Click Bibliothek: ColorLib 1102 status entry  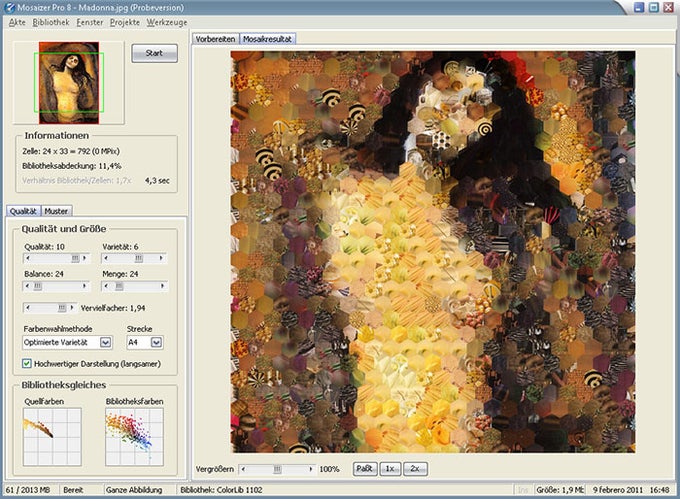221,490
